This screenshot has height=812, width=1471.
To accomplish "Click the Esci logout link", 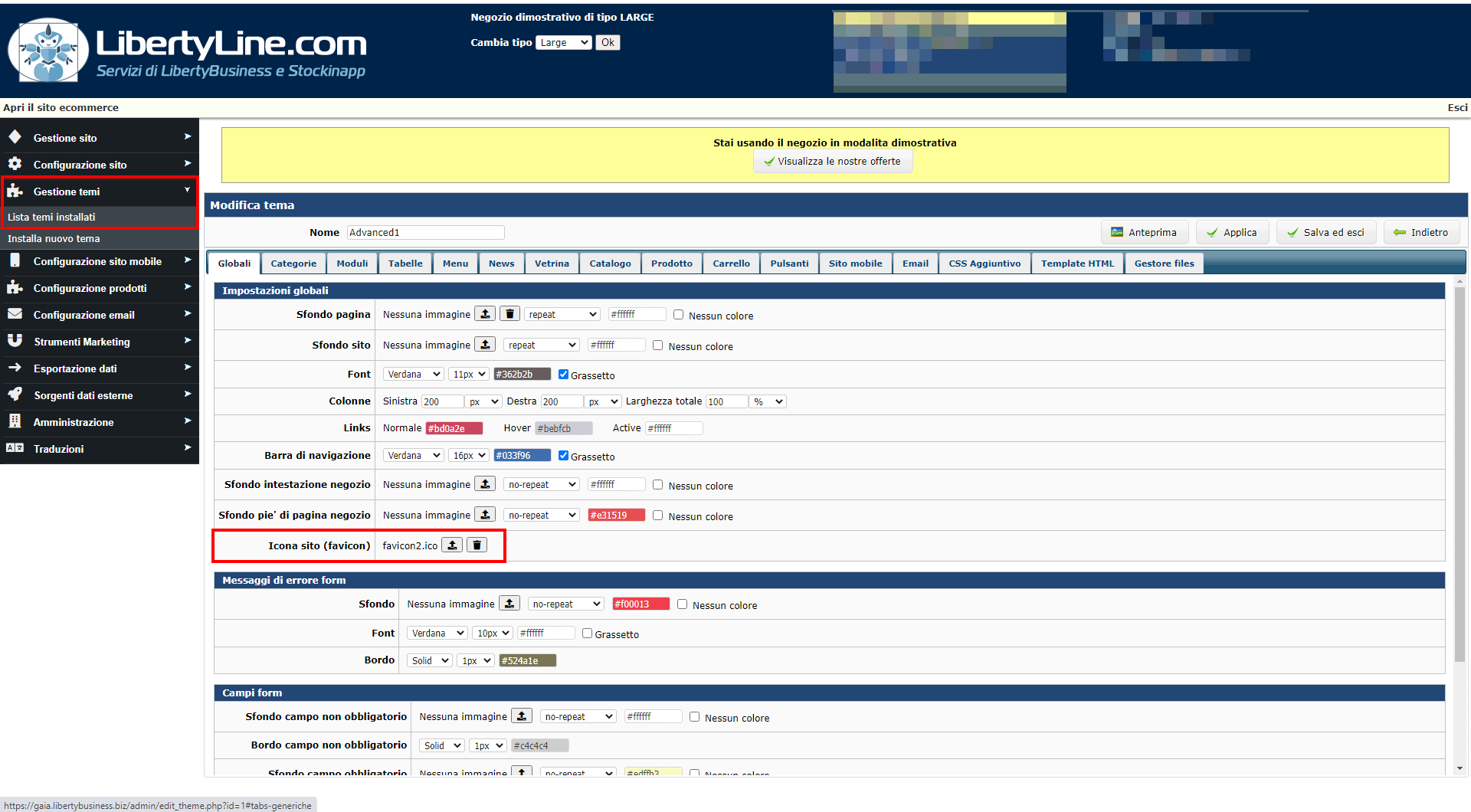I will [1457, 108].
